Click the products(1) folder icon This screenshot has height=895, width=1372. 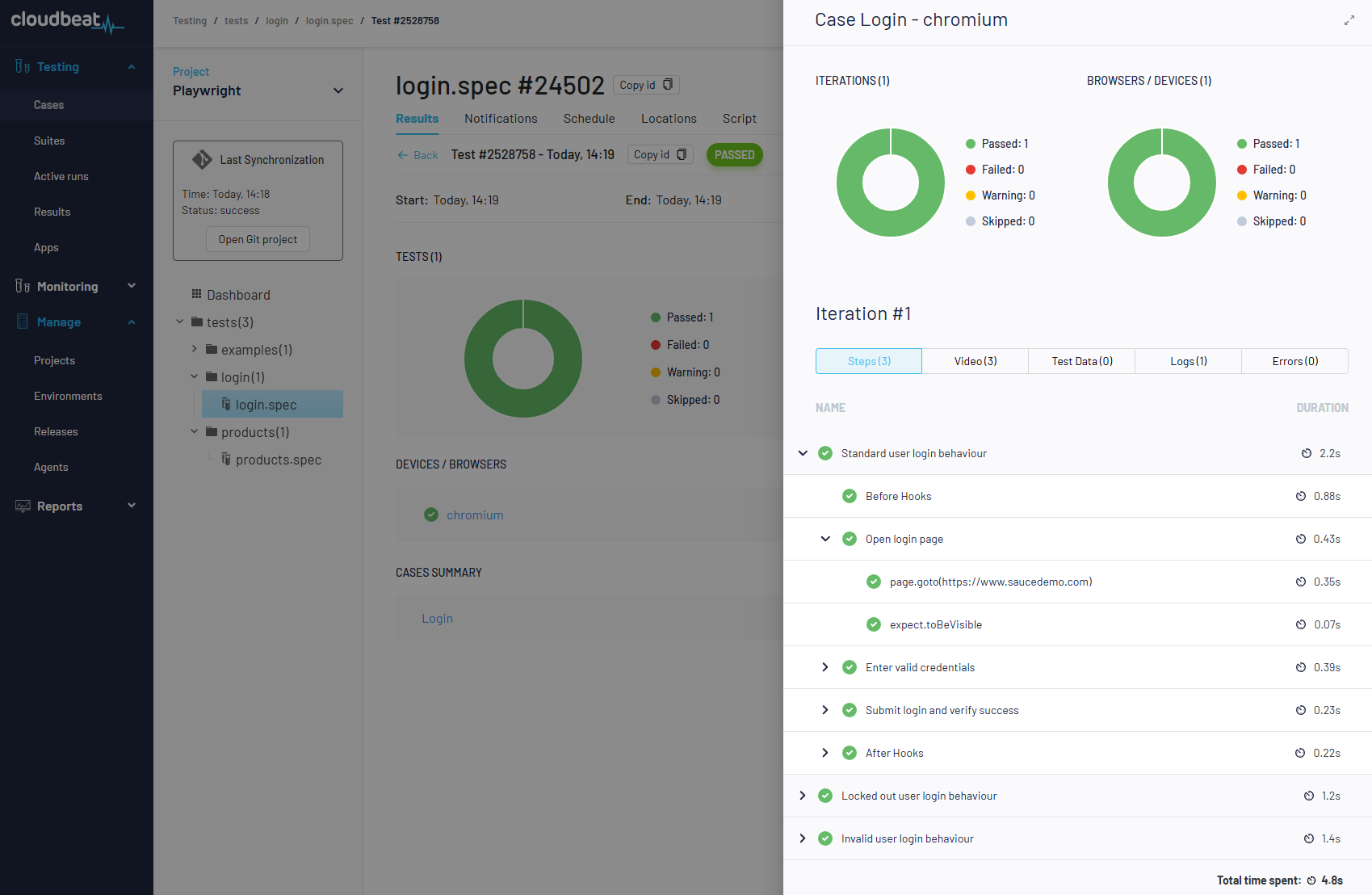(x=212, y=431)
